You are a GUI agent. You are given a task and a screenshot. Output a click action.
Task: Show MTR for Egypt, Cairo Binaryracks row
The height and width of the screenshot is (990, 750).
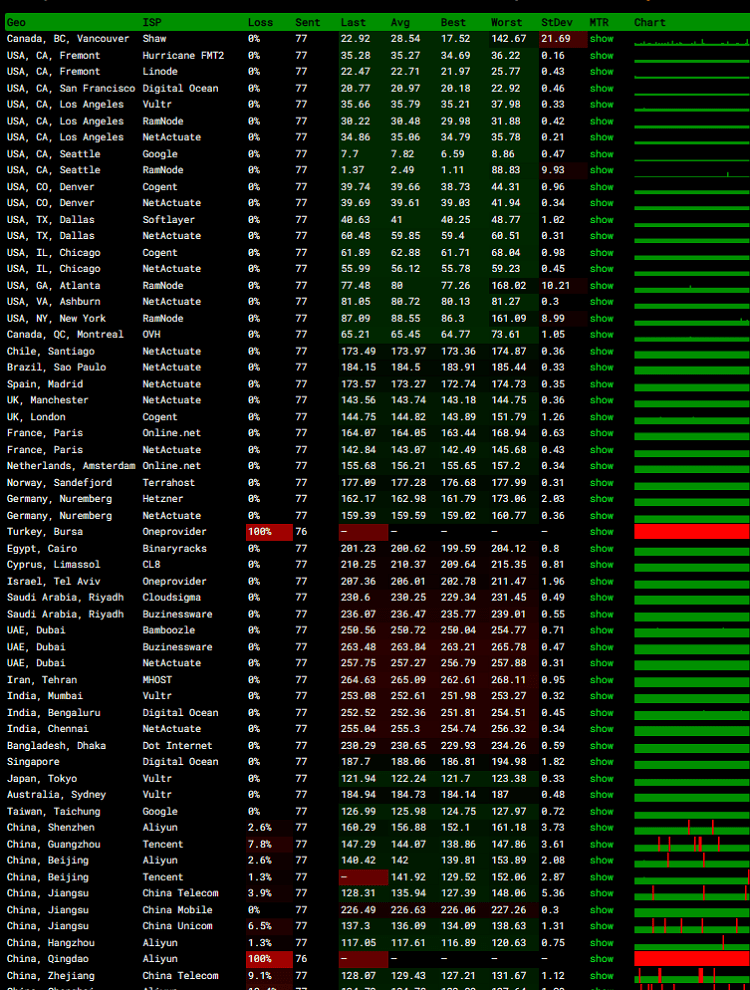tap(602, 549)
